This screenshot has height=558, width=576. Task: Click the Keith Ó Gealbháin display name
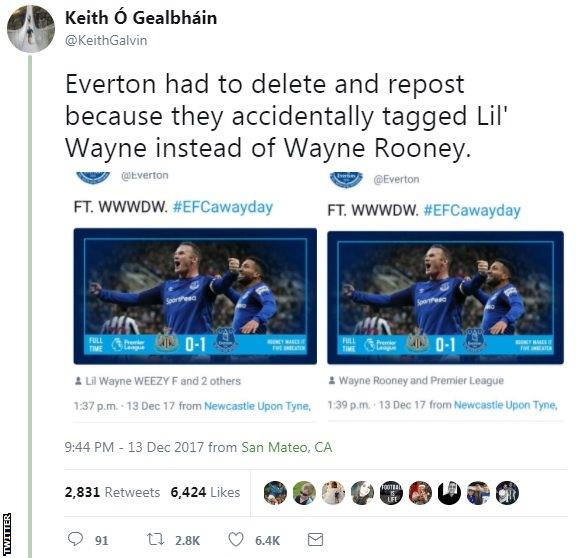pyautogui.click(x=141, y=18)
